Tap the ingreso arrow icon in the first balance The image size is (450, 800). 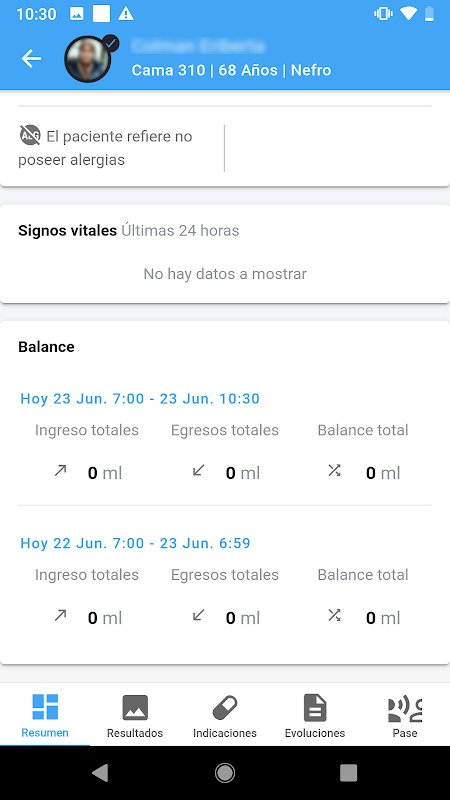61,471
